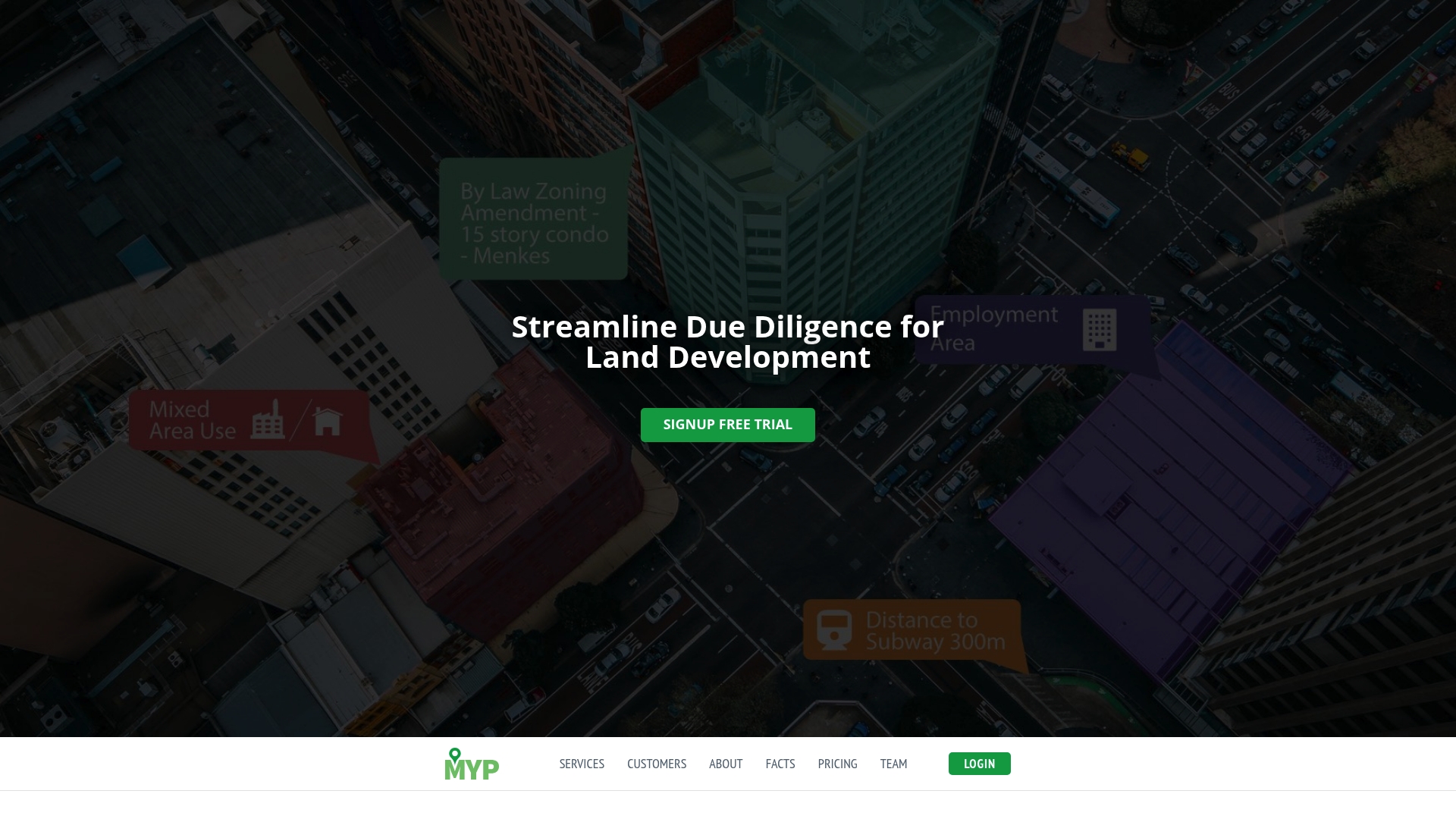The image size is (1456, 819).
Task: Click the subway train icon
Action: pyautogui.click(x=834, y=630)
